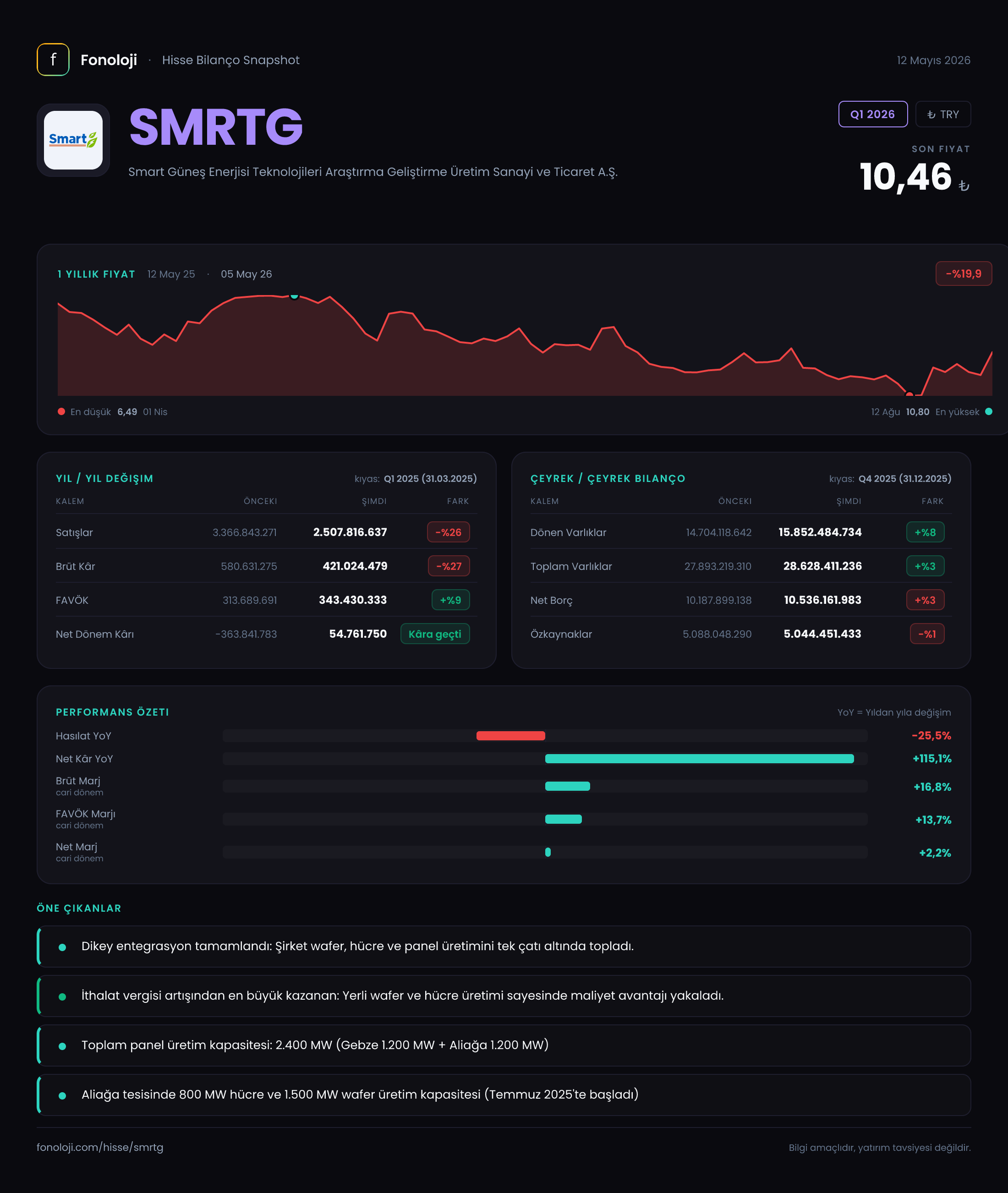1008x1193 pixels.
Task: Click the Net Dönem Kârı value 54.761.750
Action: pos(358,634)
